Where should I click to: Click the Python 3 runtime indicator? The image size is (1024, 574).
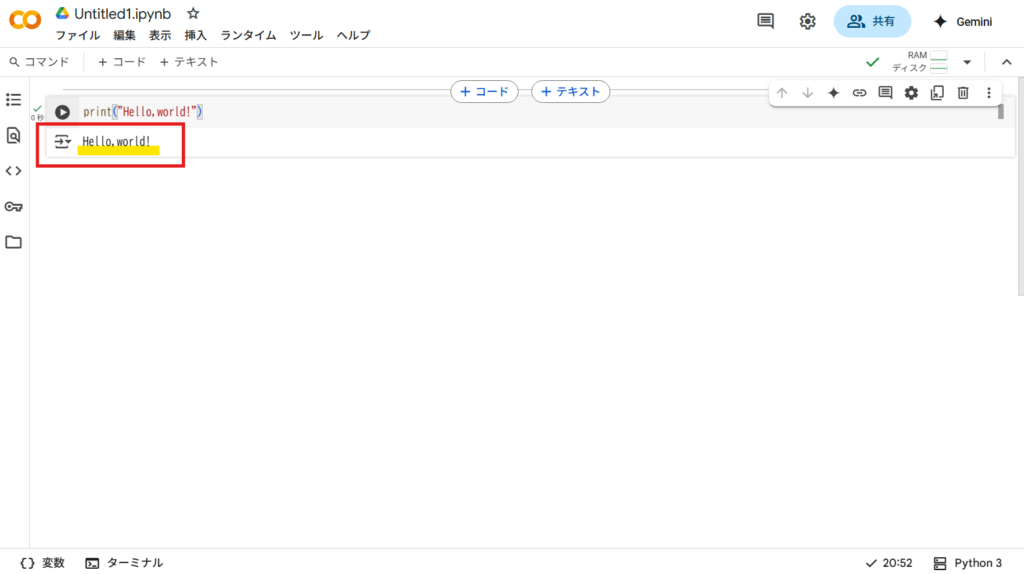pos(967,563)
